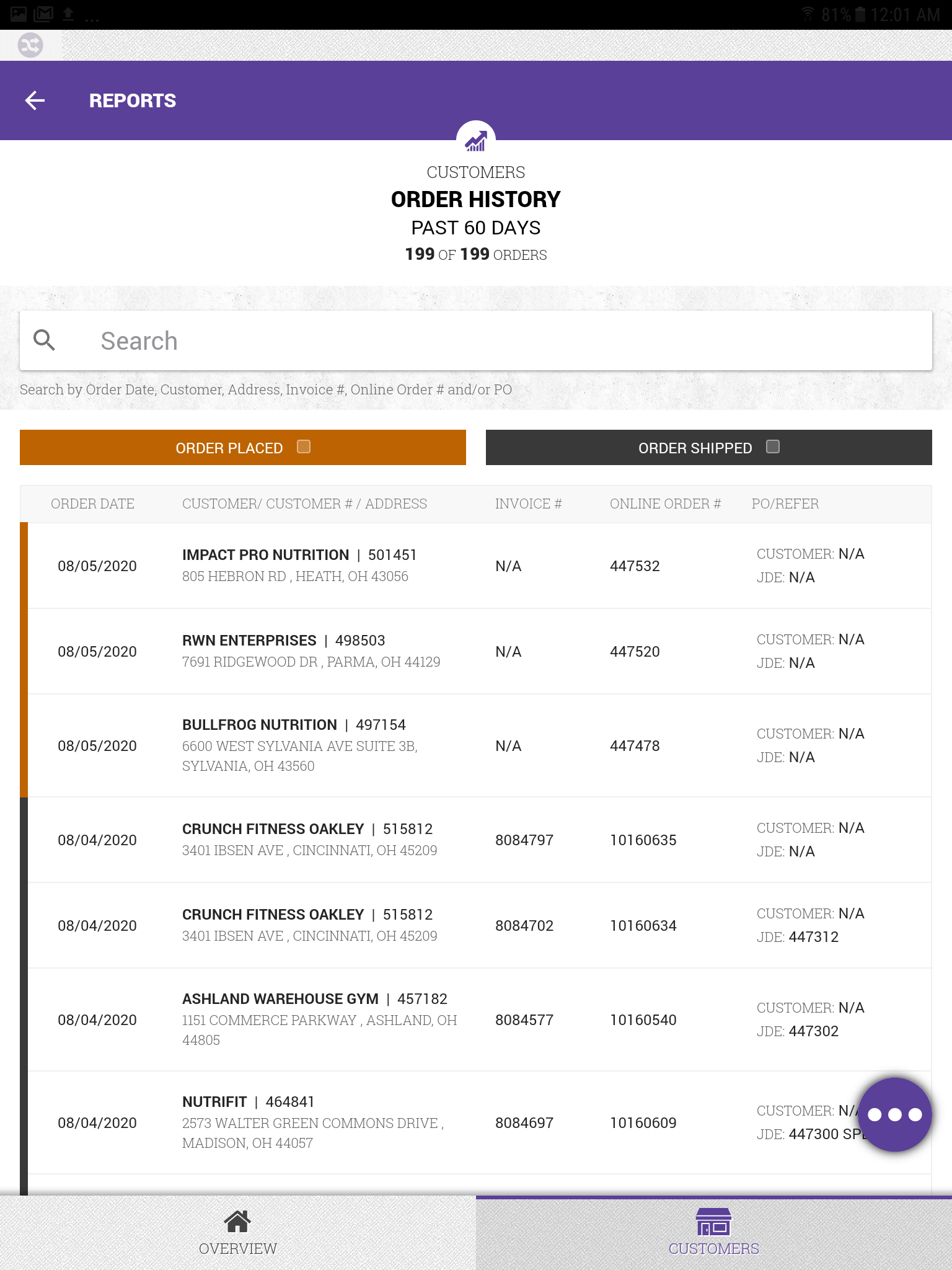Click the search magnifier icon

coord(44,340)
